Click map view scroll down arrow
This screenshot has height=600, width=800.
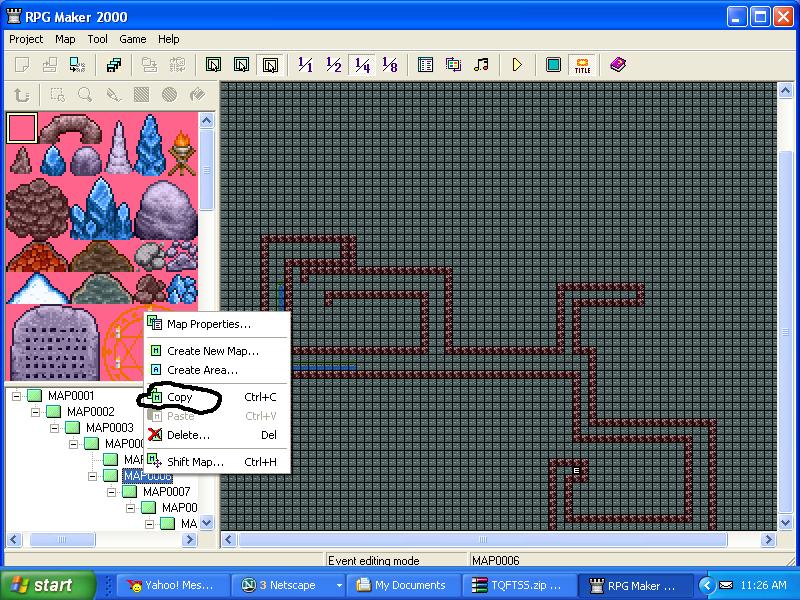785,522
